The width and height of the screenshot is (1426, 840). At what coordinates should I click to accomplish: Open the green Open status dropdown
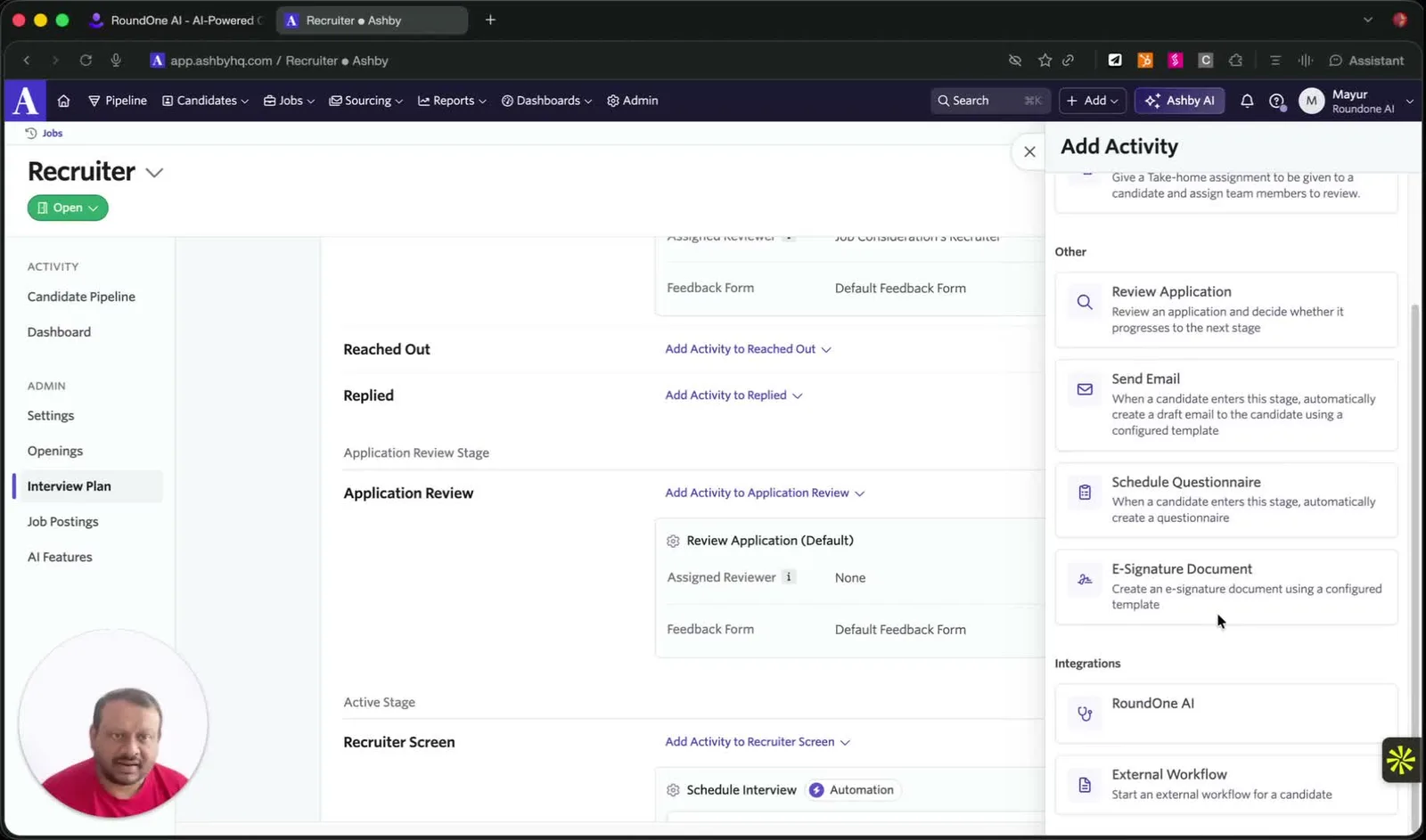coord(68,208)
